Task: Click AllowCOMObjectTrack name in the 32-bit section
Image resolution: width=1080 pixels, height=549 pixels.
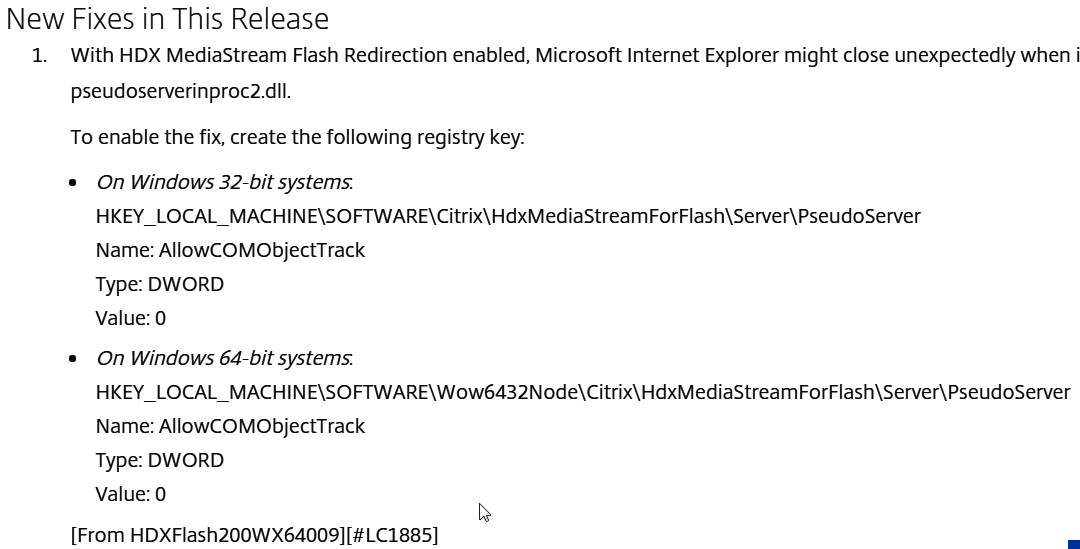Action: click(x=262, y=250)
